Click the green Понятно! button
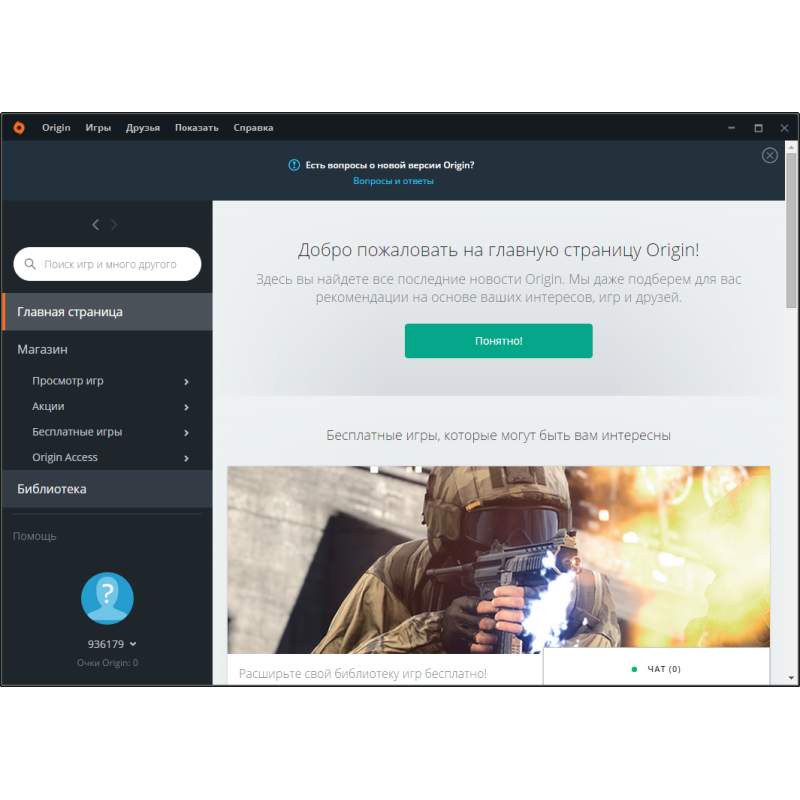Viewport: 800px width, 800px height. click(x=498, y=341)
